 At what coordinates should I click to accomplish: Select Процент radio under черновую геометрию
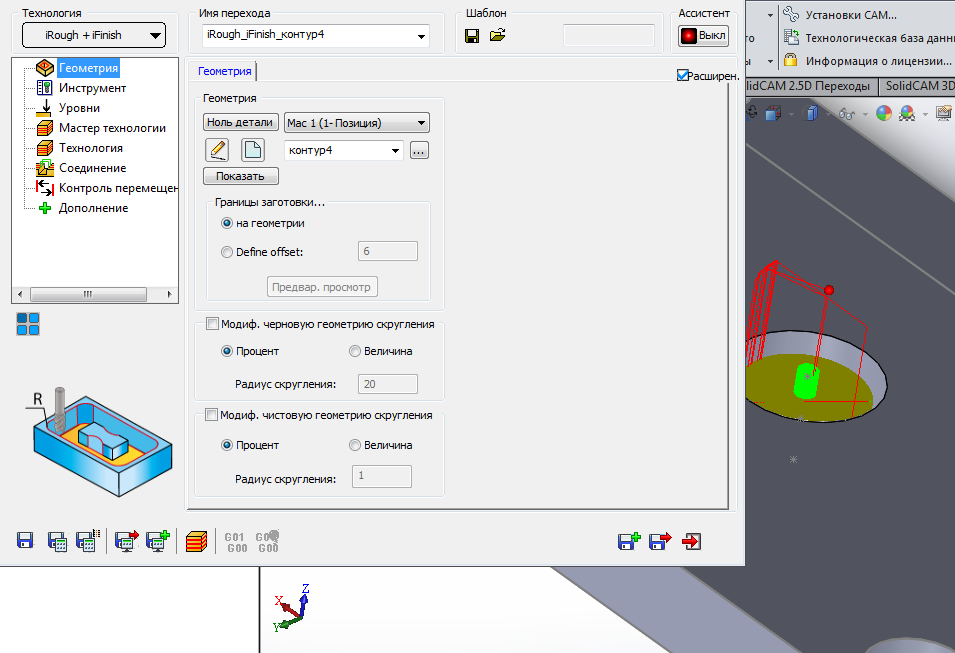[227, 351]
